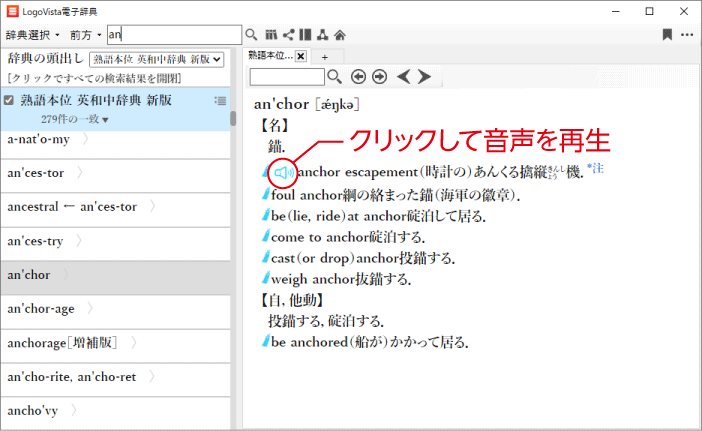Click the search magnifier beside the main search box
This screenshot has width=702, height=431.
251,34
